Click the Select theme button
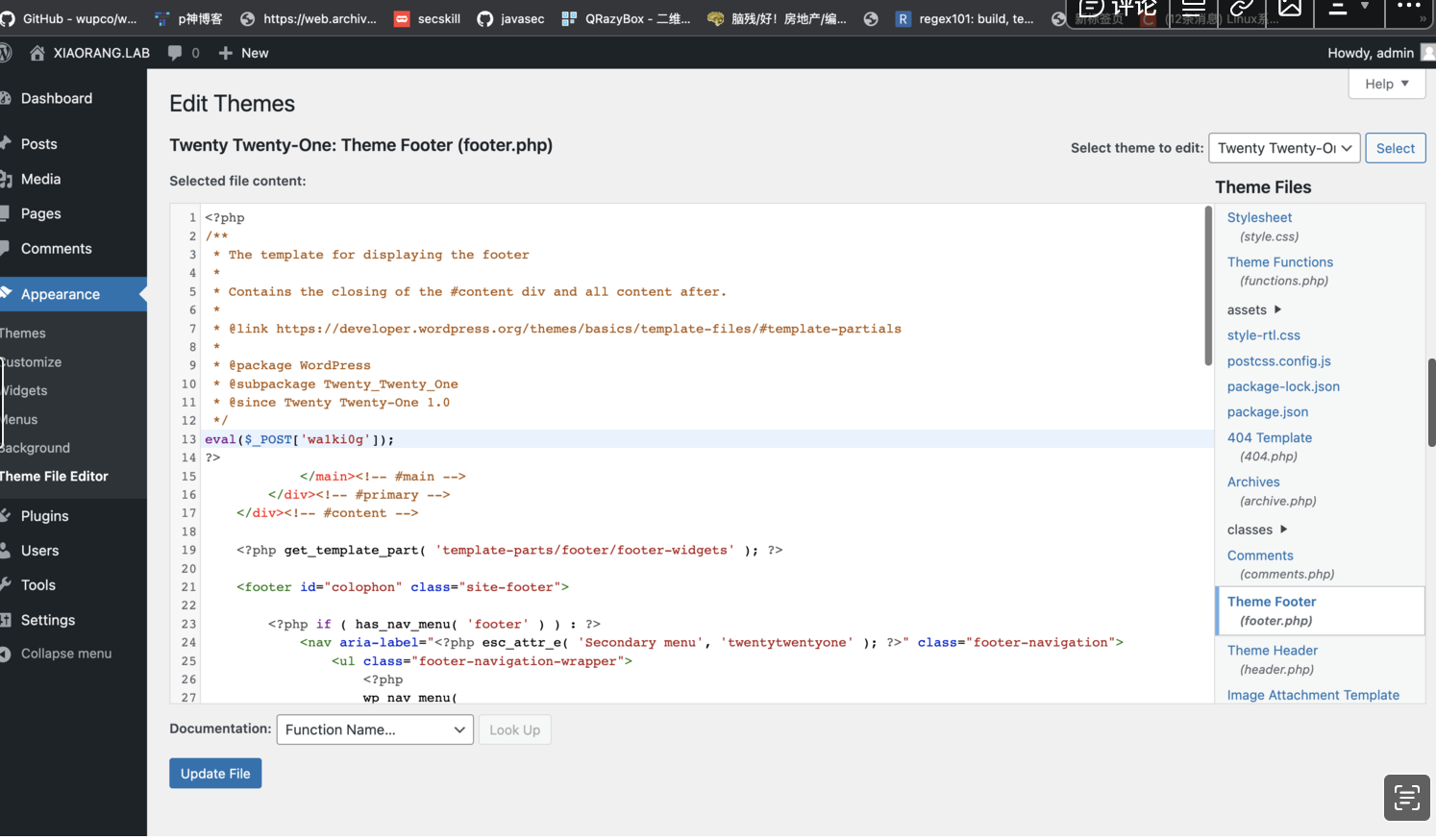Viewport: 1436px width, 840px height. coord(1395,148)
